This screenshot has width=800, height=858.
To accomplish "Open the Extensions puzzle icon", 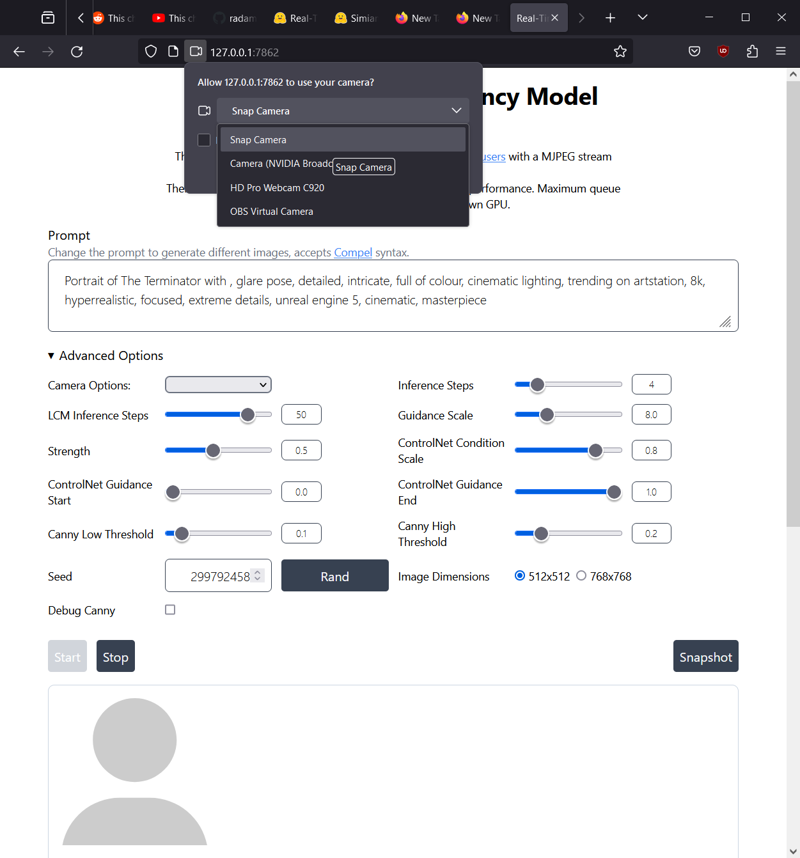I will click(752, 51).
